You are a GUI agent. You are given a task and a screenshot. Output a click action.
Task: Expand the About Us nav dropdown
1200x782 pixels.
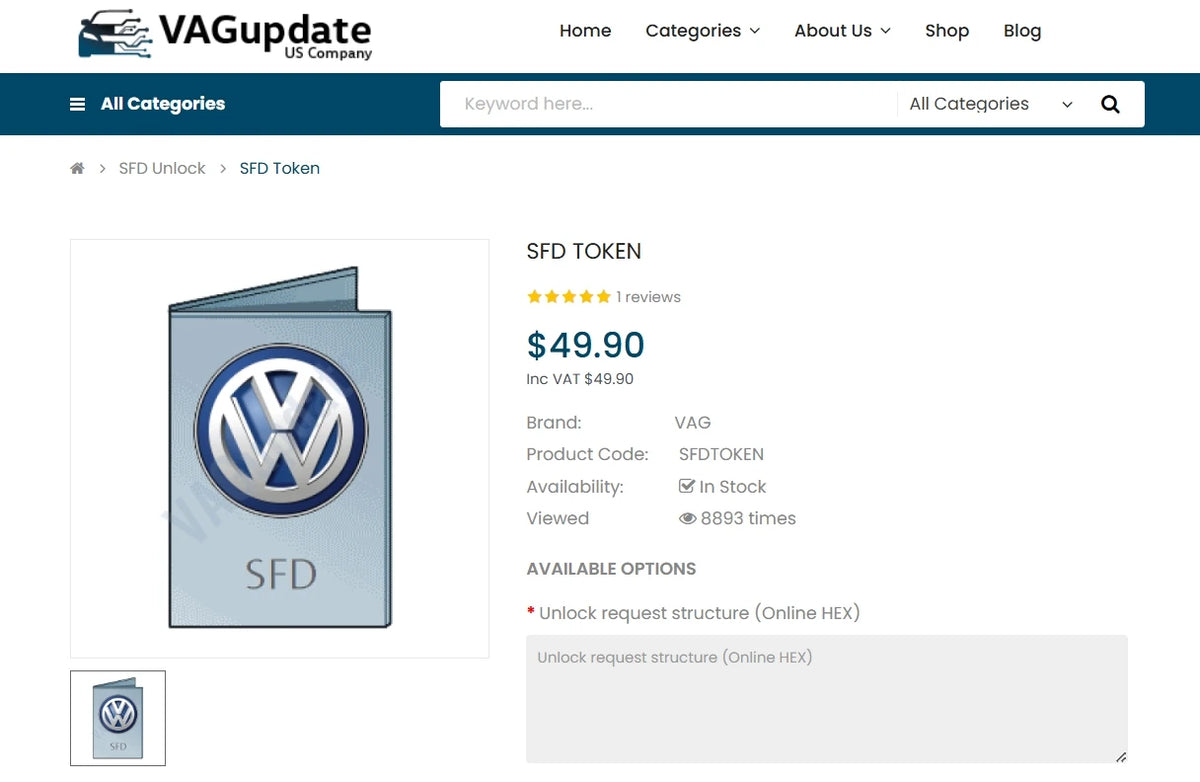coord(843,31)
